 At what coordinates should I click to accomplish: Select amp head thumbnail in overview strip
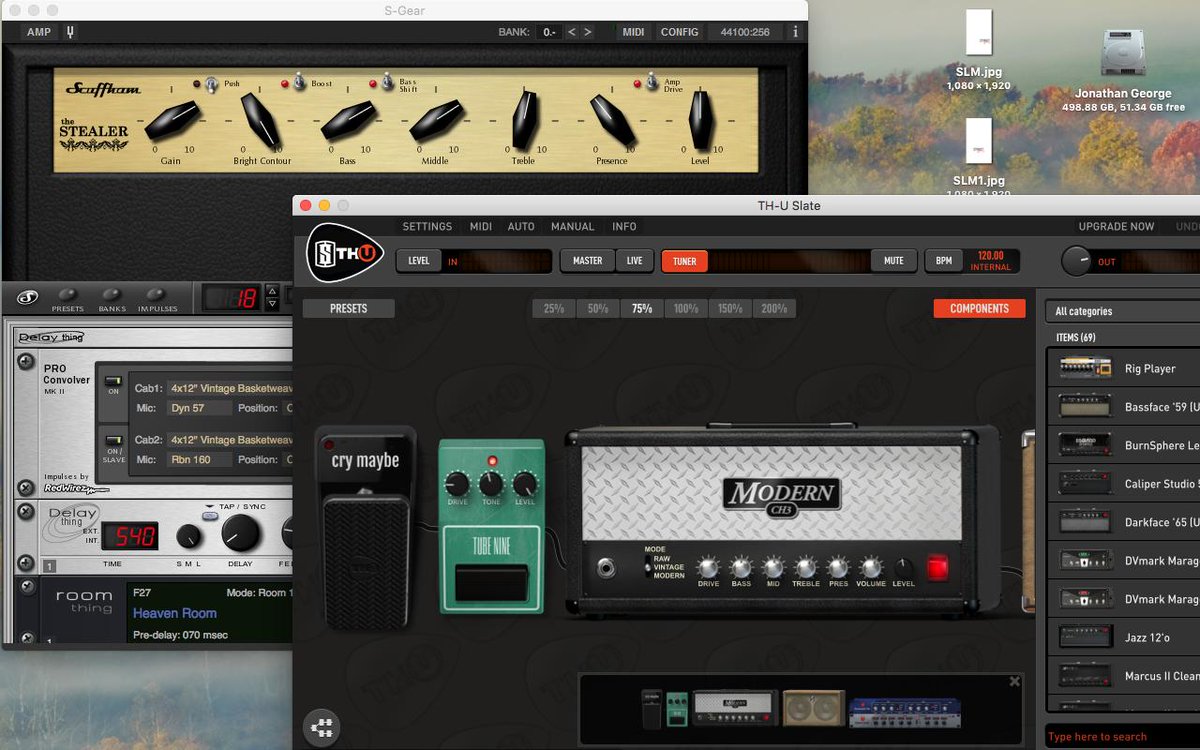tap(735, 709)
